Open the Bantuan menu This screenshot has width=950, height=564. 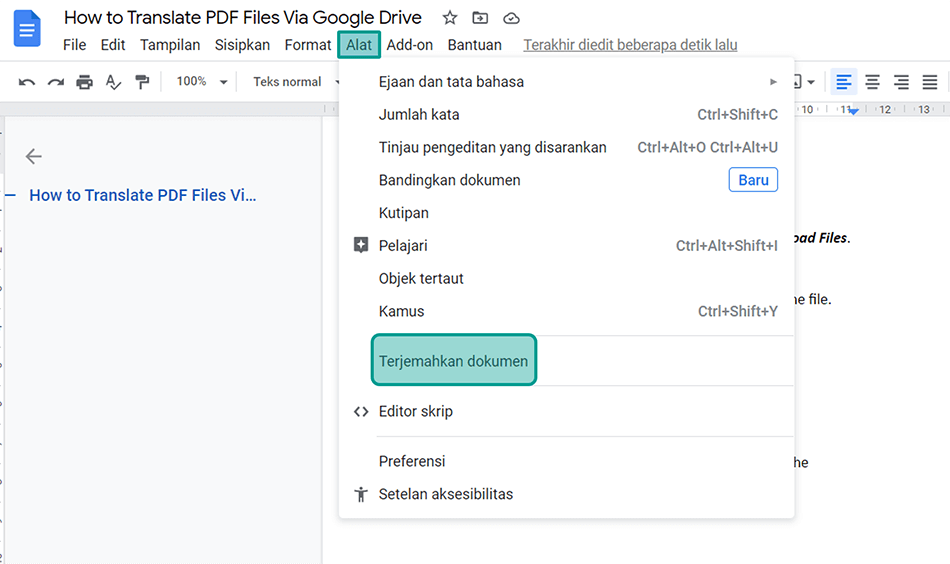tap(474, 45)
